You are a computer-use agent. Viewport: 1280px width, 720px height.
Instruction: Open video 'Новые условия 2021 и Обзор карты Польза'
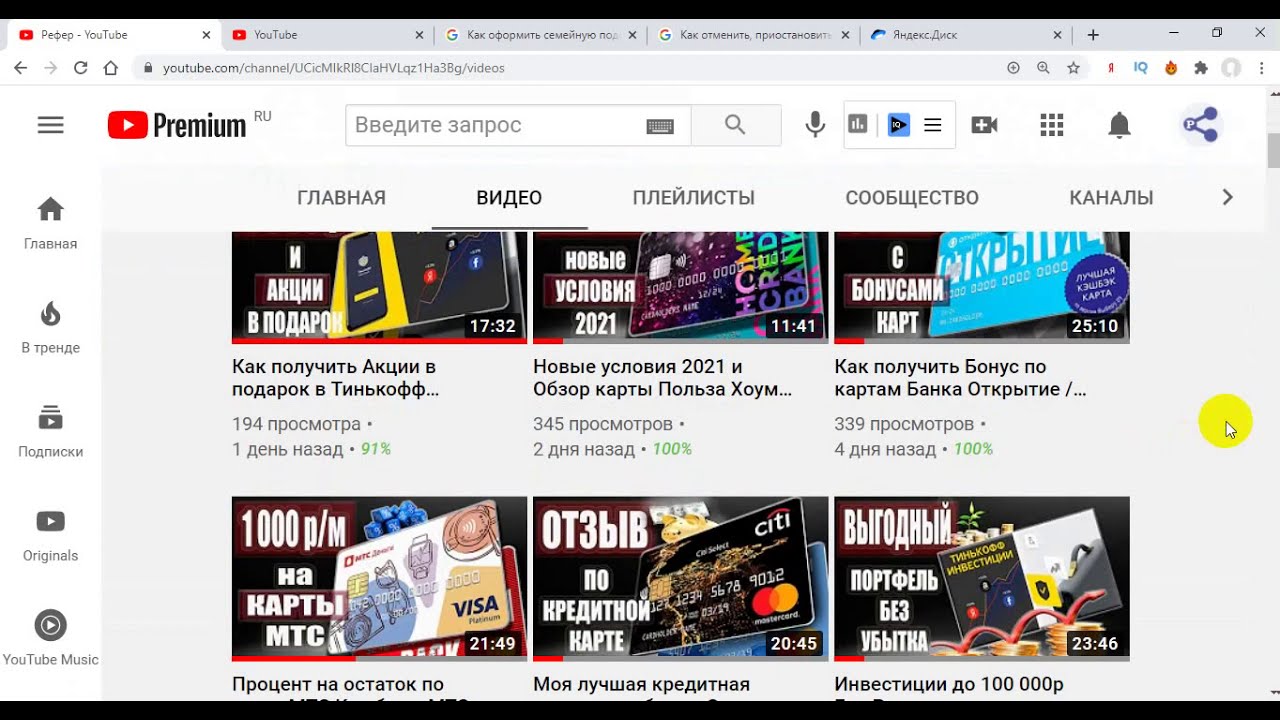pyautogui.click(x=662, y=378)
